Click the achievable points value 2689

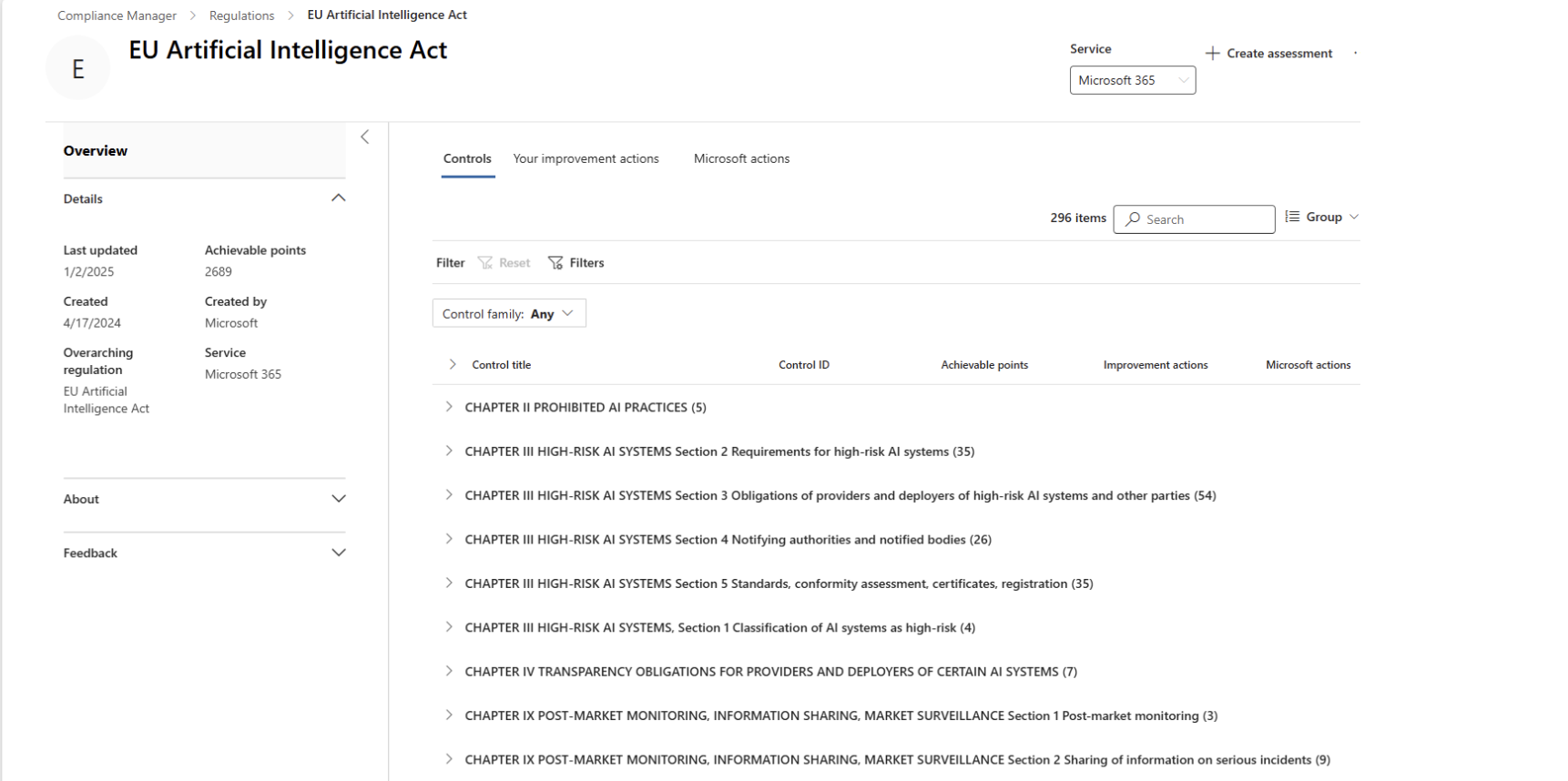(x=219, y=272)
